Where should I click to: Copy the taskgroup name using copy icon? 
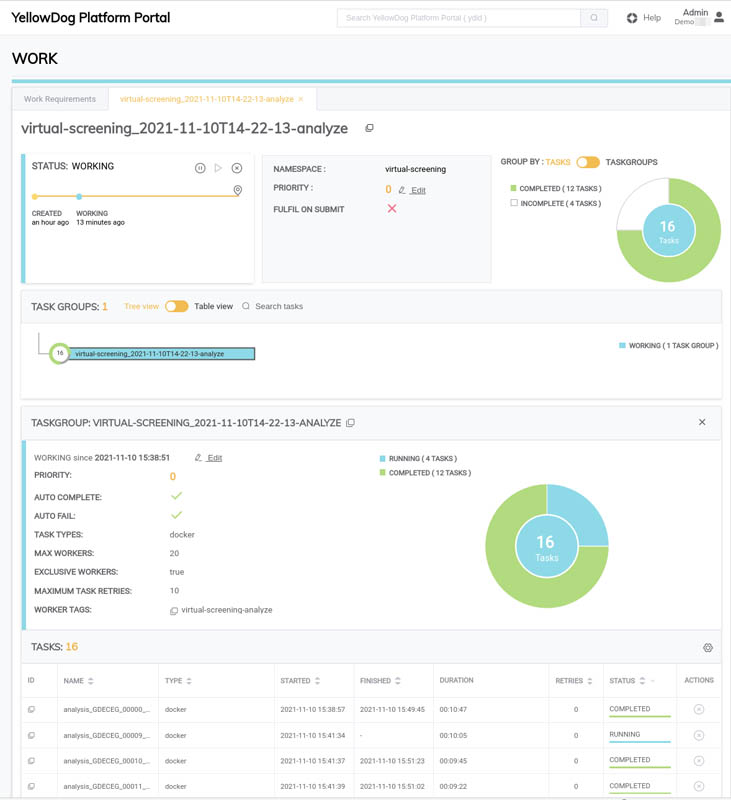coord(350,423)
